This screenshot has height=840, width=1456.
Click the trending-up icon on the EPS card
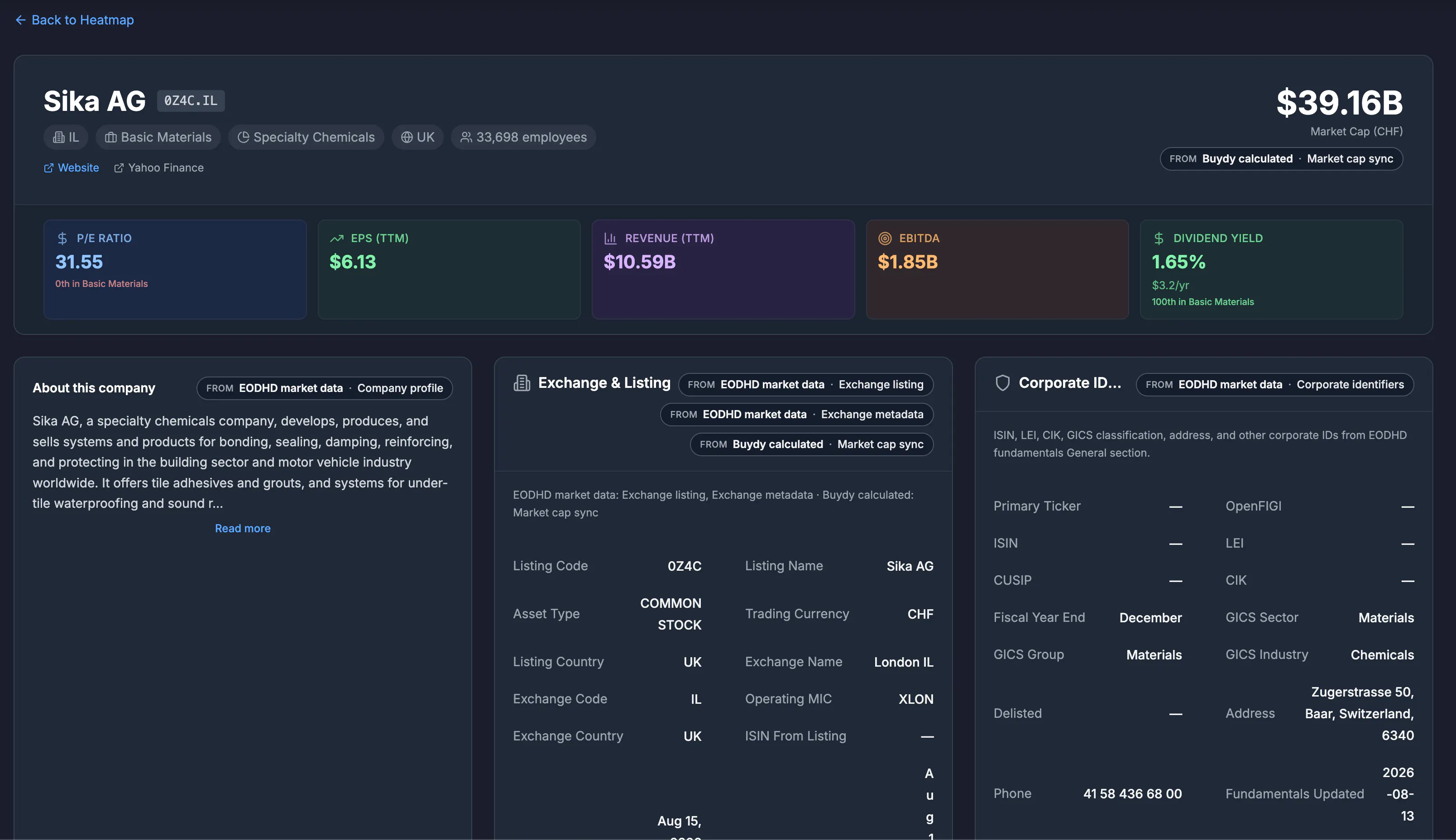[336, 238]
